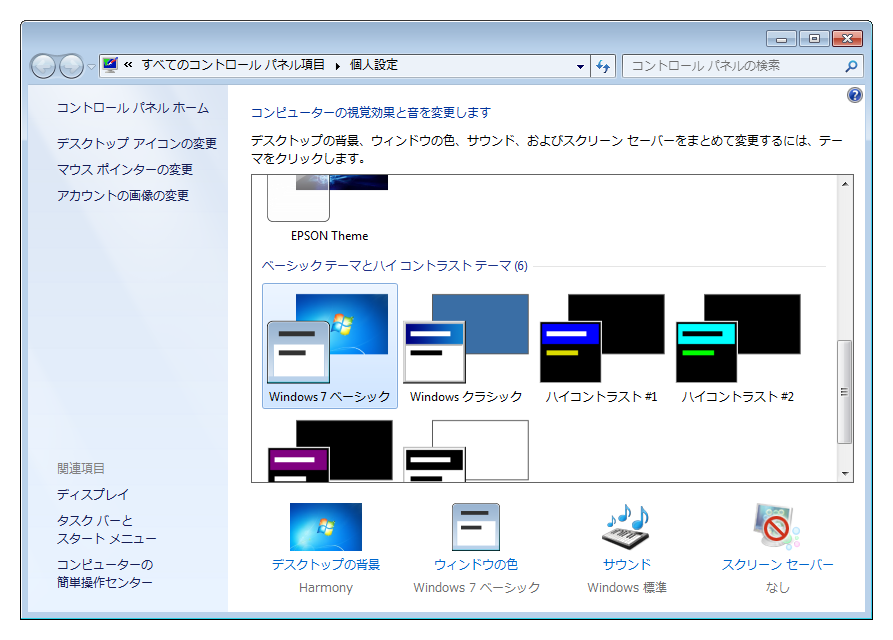Click in the control panel search field
This screenshot has height=640, width=893.
(x=732, y=66)
